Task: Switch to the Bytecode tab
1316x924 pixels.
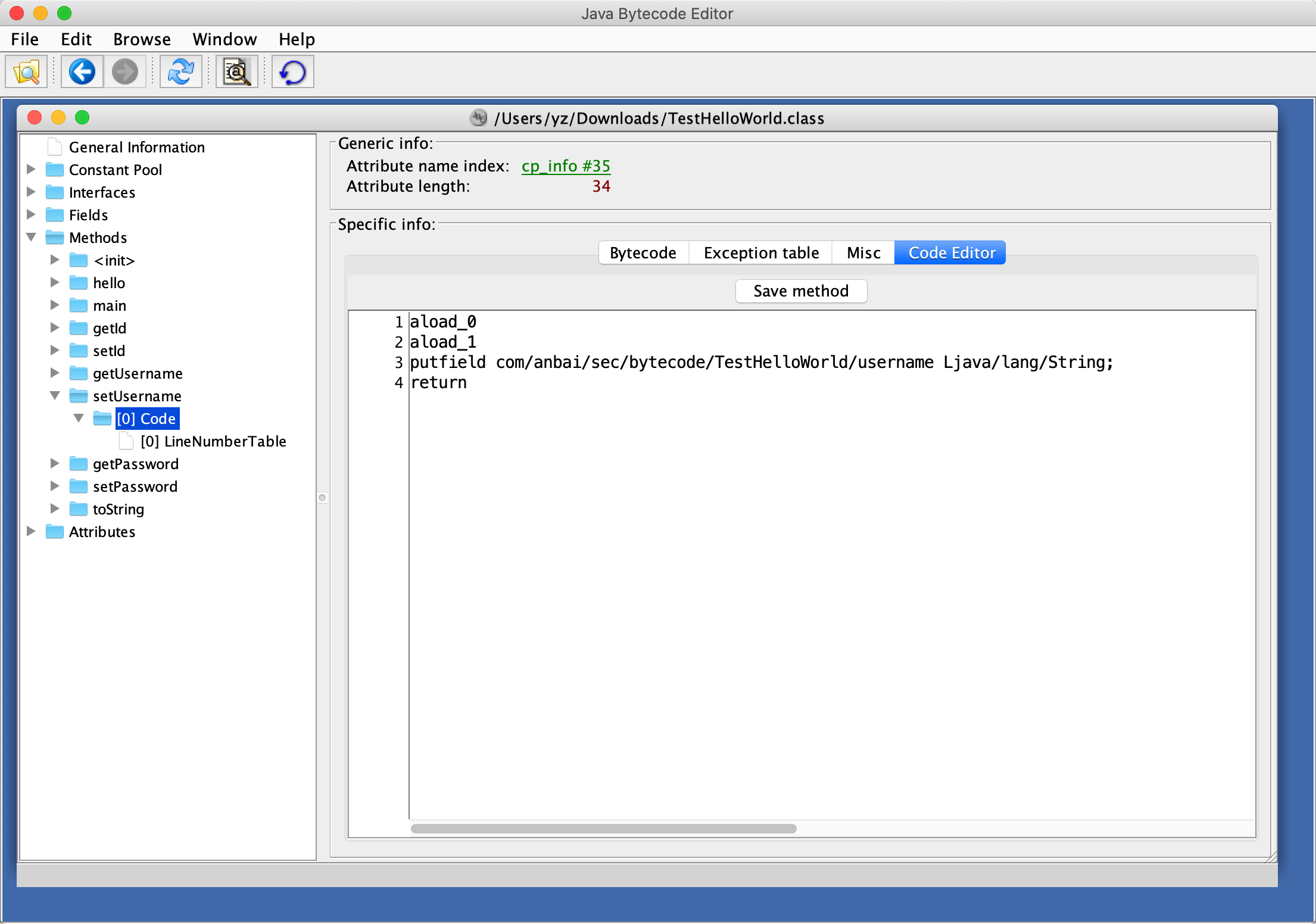Action: pyautogui.click(x=643, y=253)
